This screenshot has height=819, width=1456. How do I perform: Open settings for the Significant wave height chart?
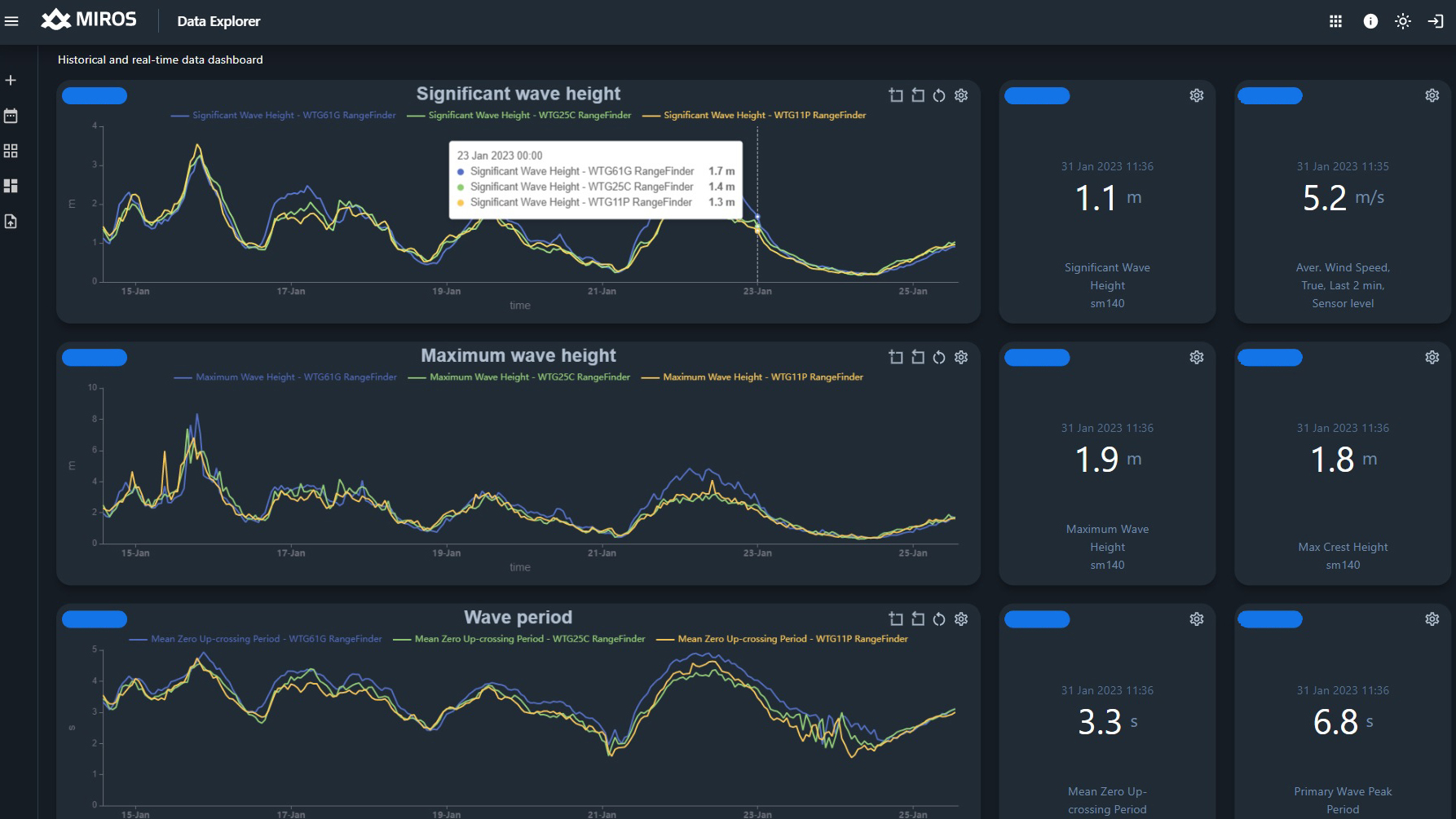961,95
